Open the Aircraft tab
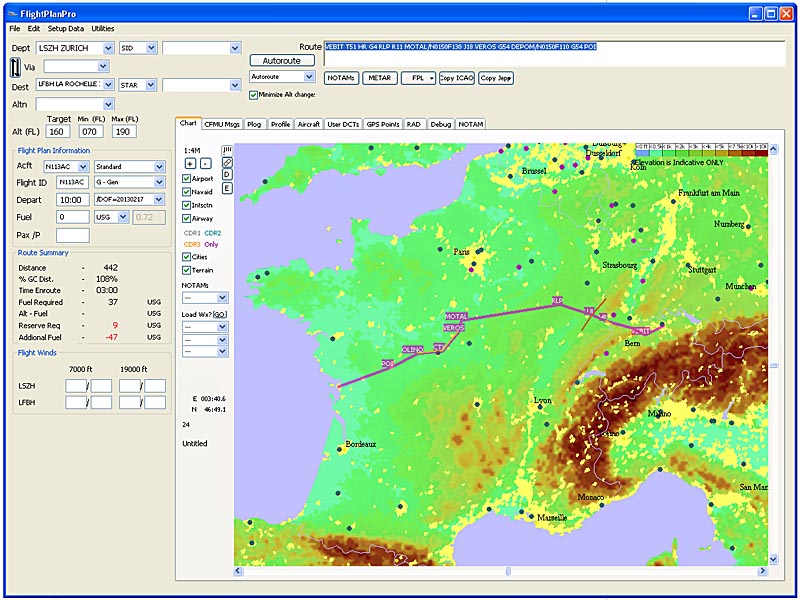800x600 pixels. pos(309,124)
